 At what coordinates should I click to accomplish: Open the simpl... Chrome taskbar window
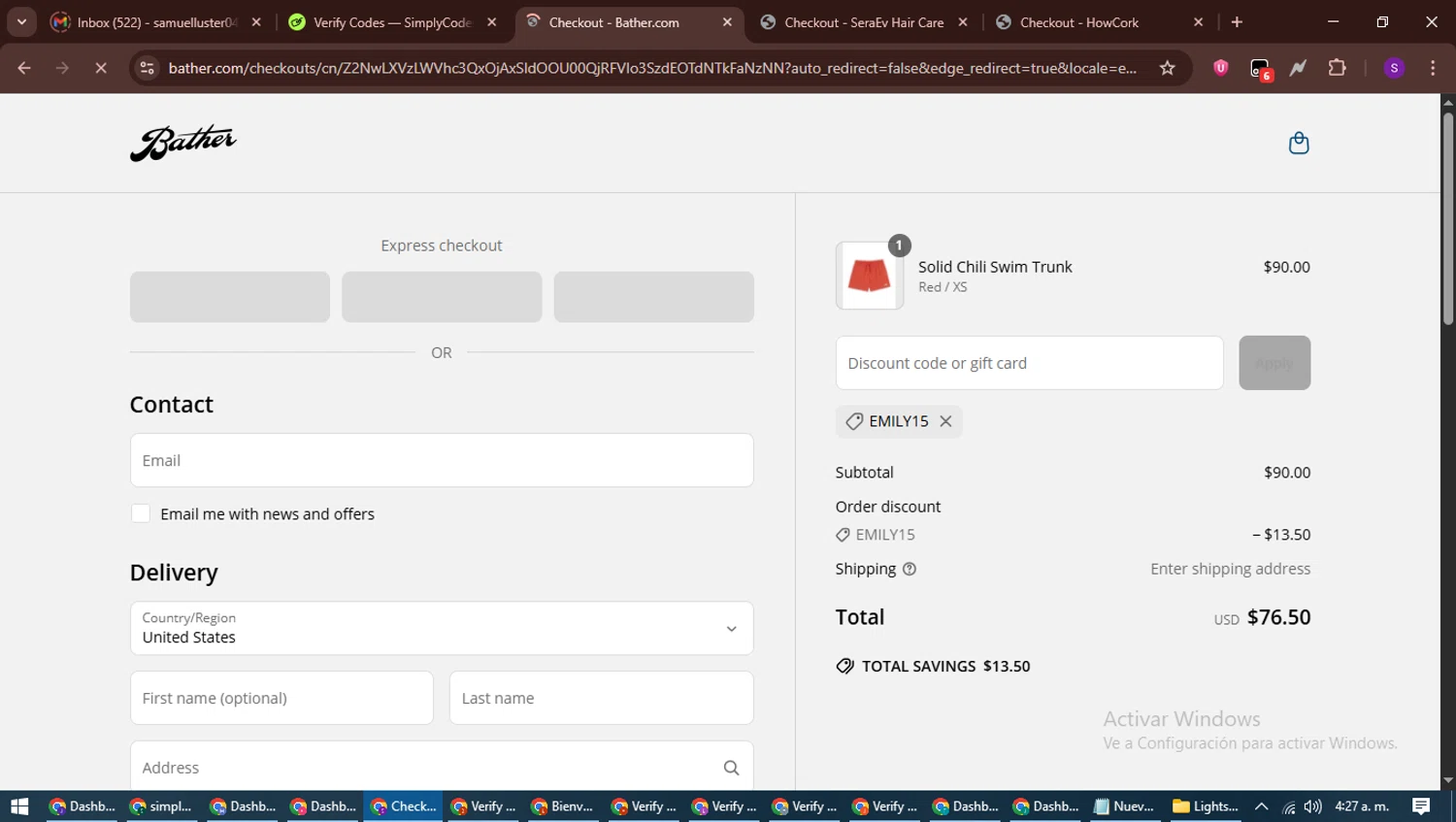pyautogui.click(x=161, y=806)
